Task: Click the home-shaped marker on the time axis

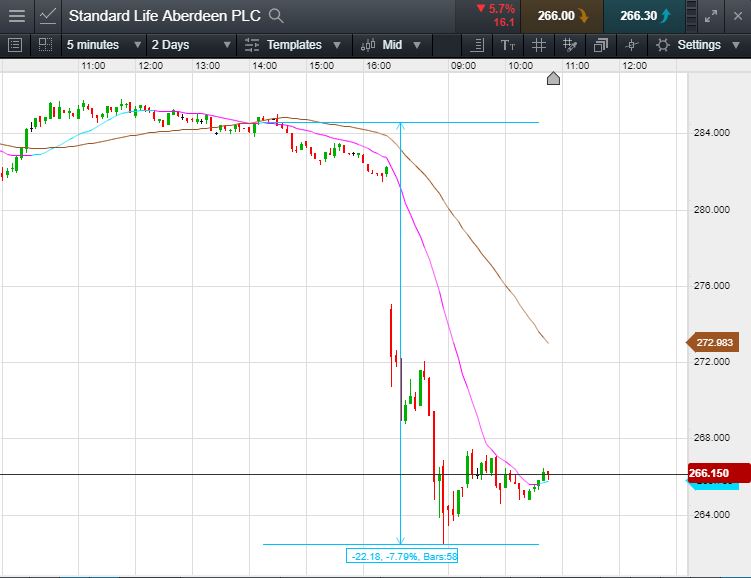Action: pos(553,79)
